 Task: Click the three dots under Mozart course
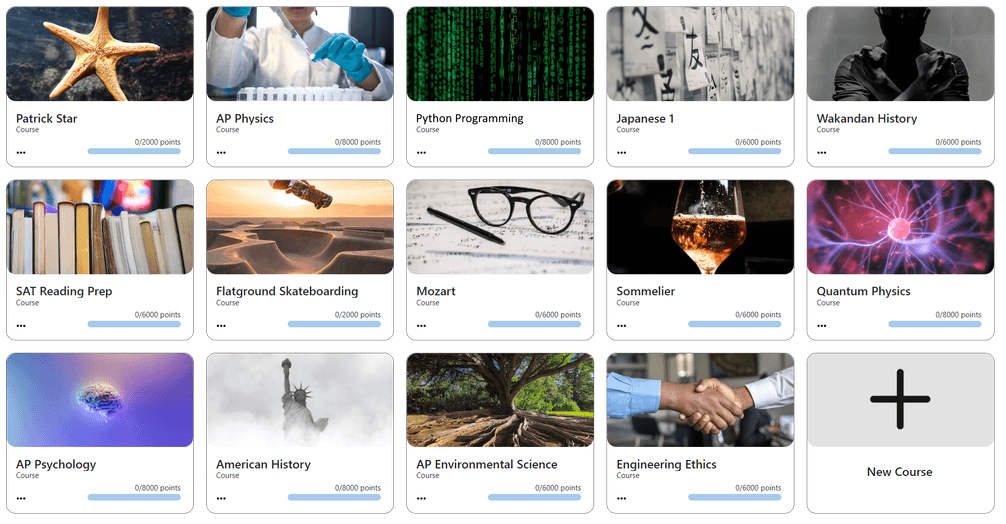click(422, 326)
